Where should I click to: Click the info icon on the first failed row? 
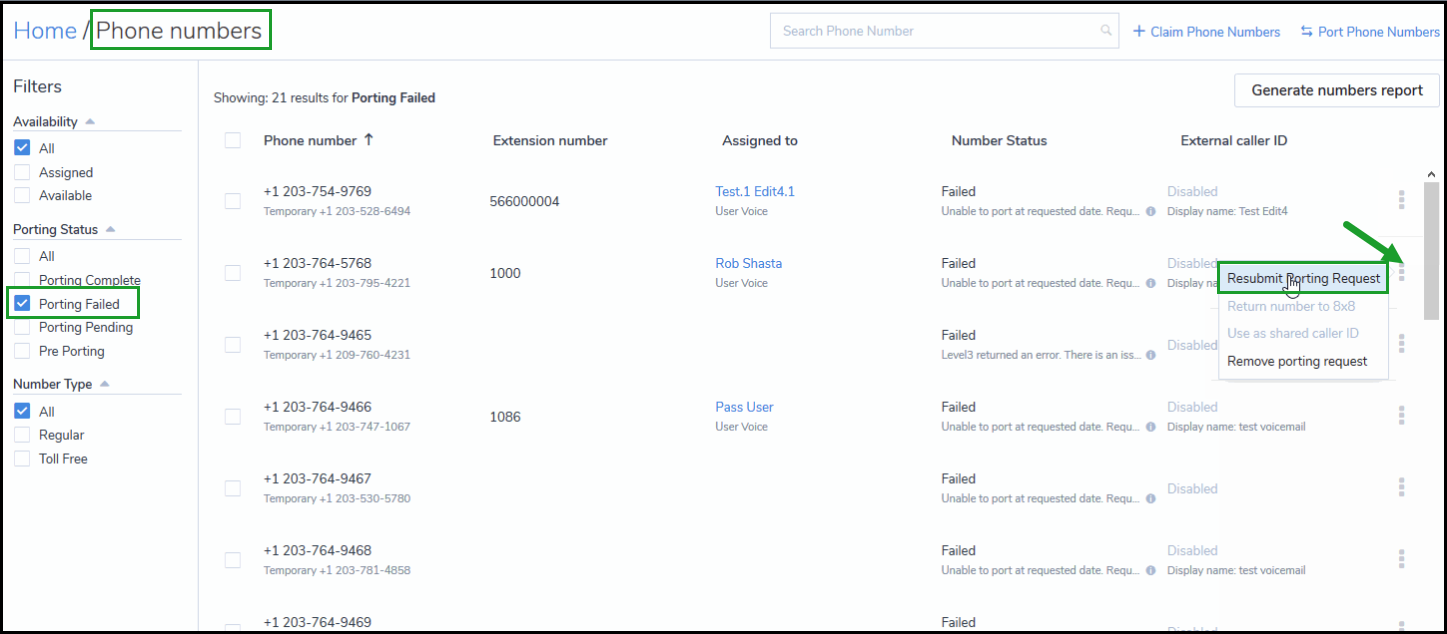coord(1151,211)
